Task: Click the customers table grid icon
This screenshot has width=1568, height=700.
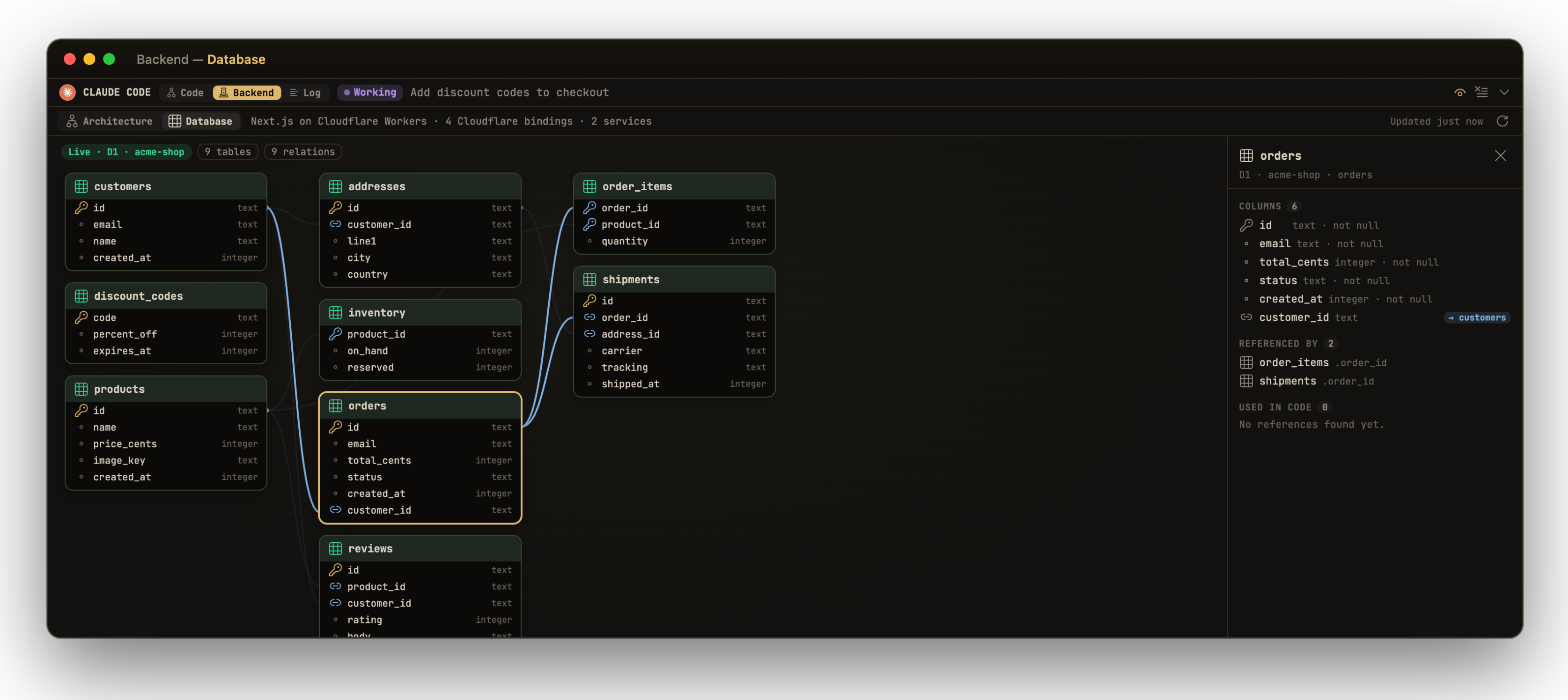Action: pyautogui.click(x=81, y=186)
